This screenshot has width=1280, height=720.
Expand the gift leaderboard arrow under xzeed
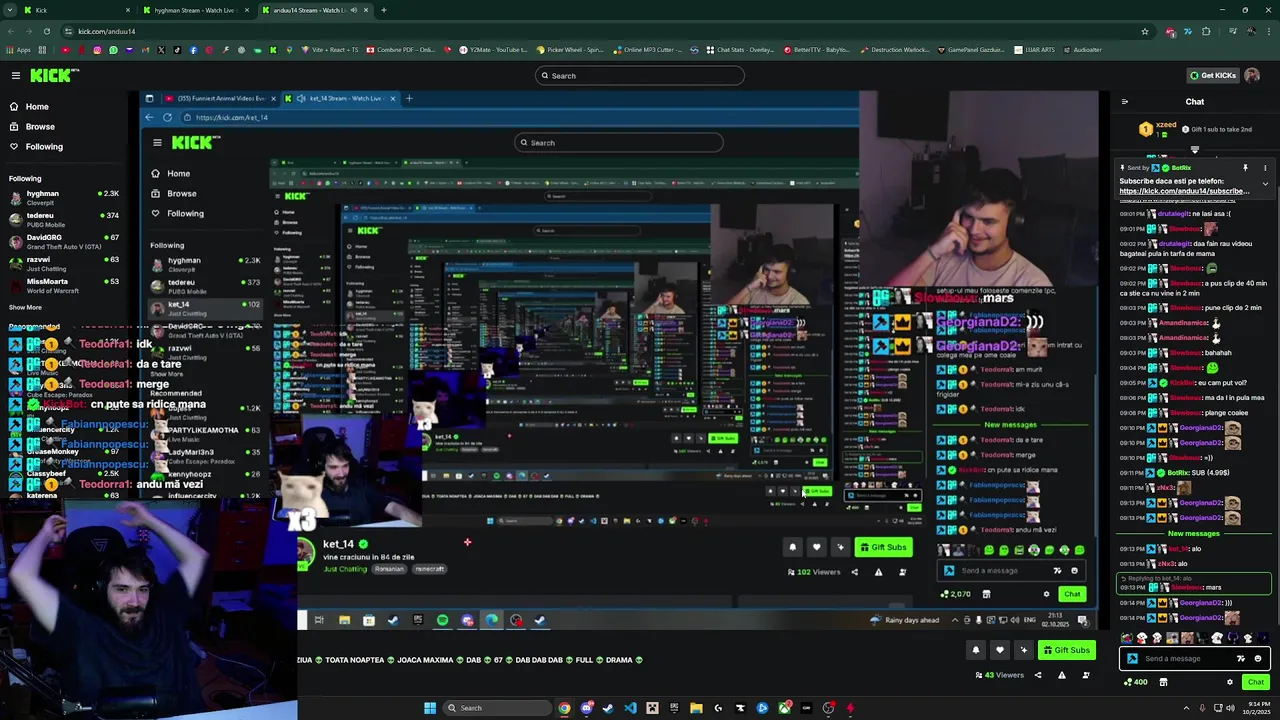click(1195, 150)
